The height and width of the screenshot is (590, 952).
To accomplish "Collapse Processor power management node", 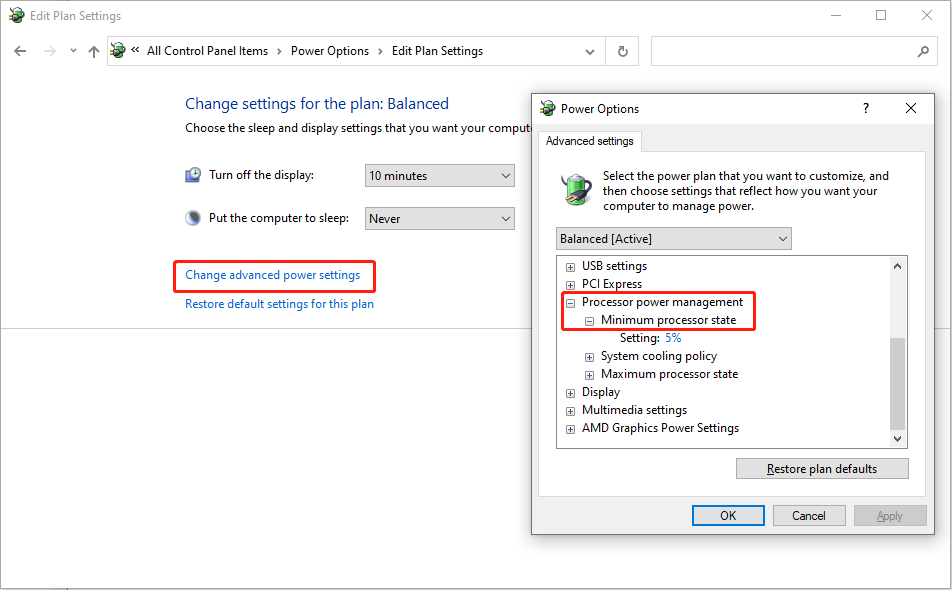I will (x=570, y=303).
